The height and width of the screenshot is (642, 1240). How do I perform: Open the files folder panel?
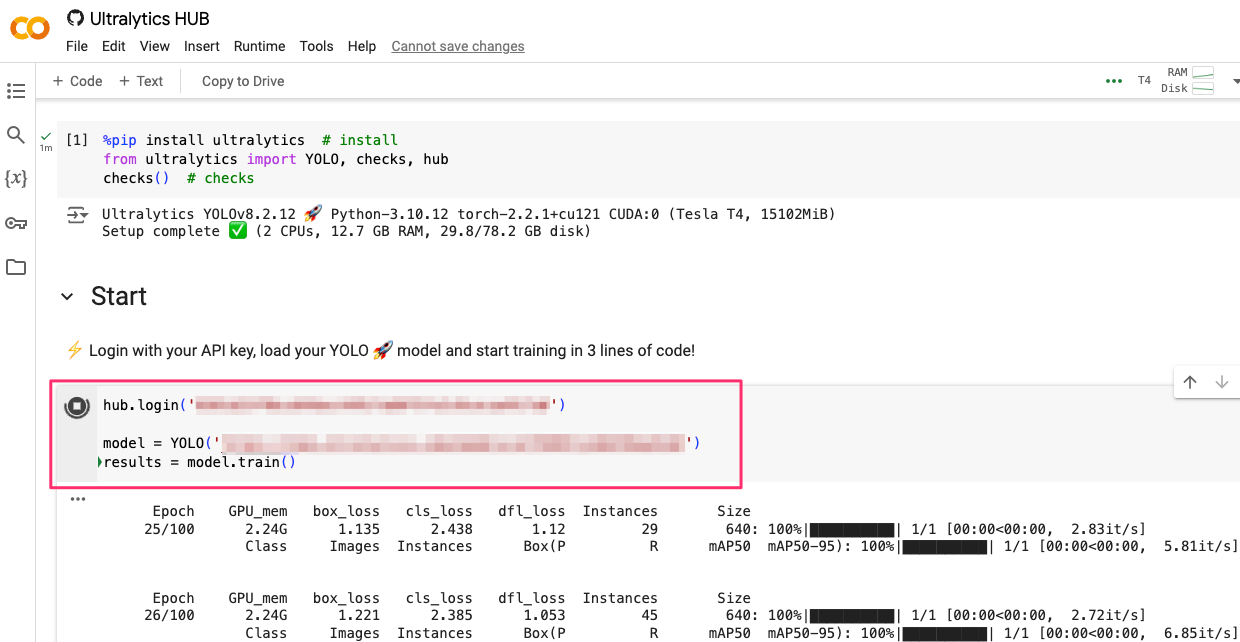click(16, 267)
